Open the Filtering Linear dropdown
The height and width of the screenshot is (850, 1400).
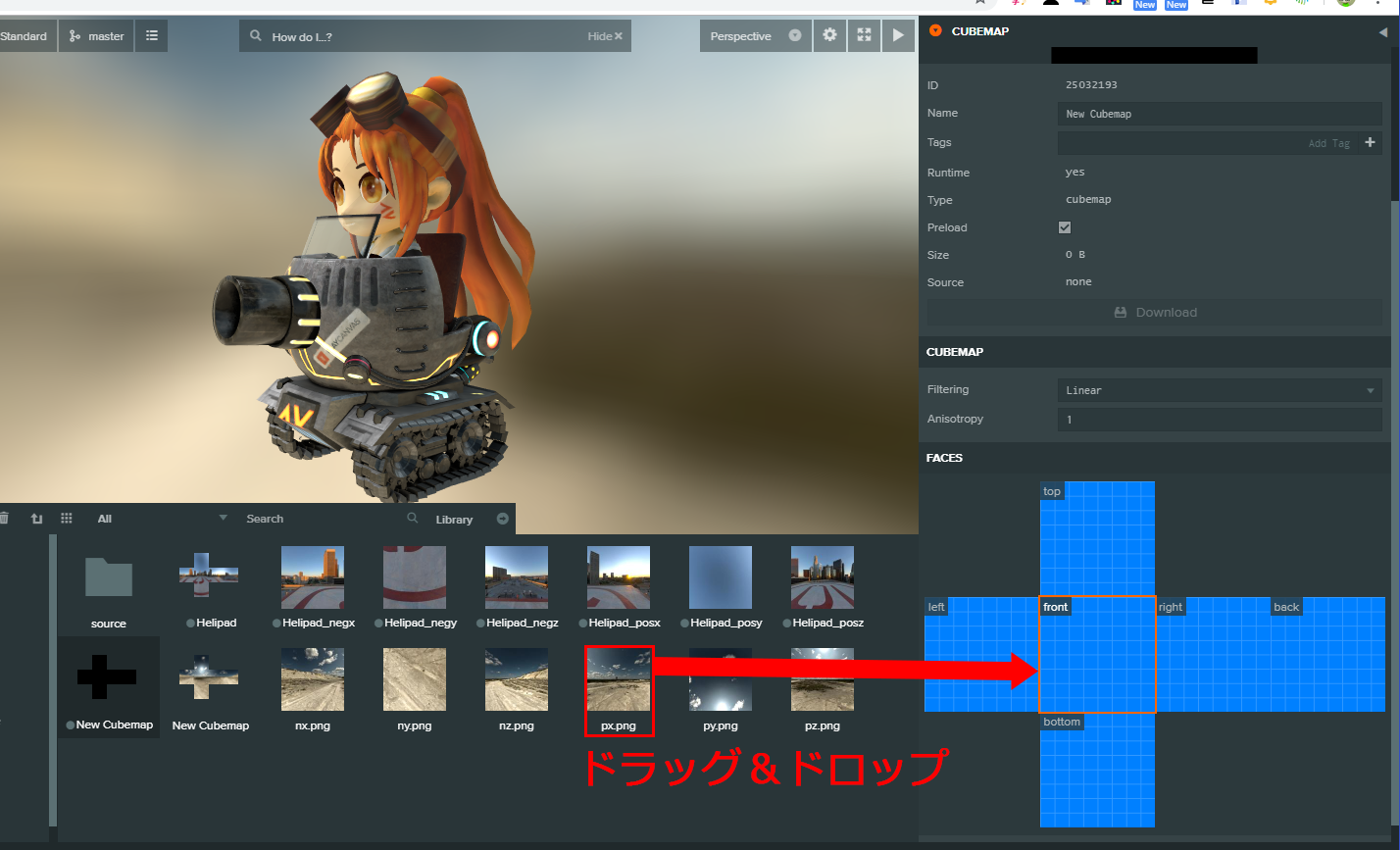1220,390
